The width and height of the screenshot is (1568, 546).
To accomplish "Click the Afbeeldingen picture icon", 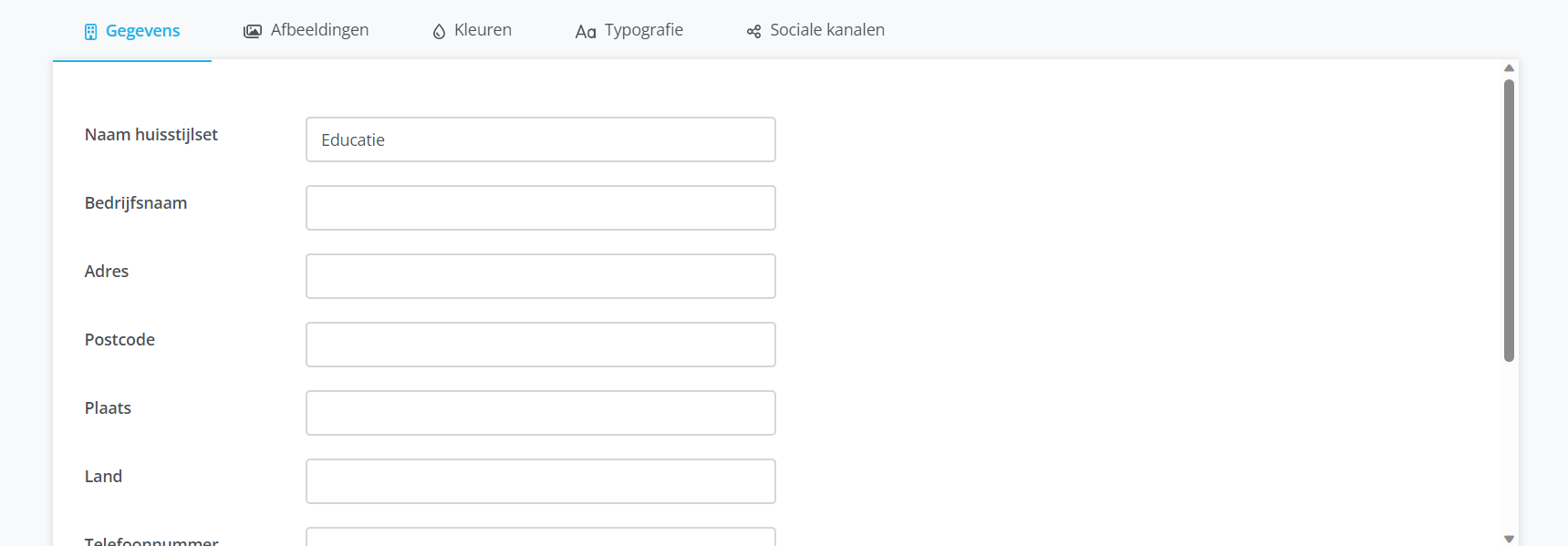I will coord(251,29).
